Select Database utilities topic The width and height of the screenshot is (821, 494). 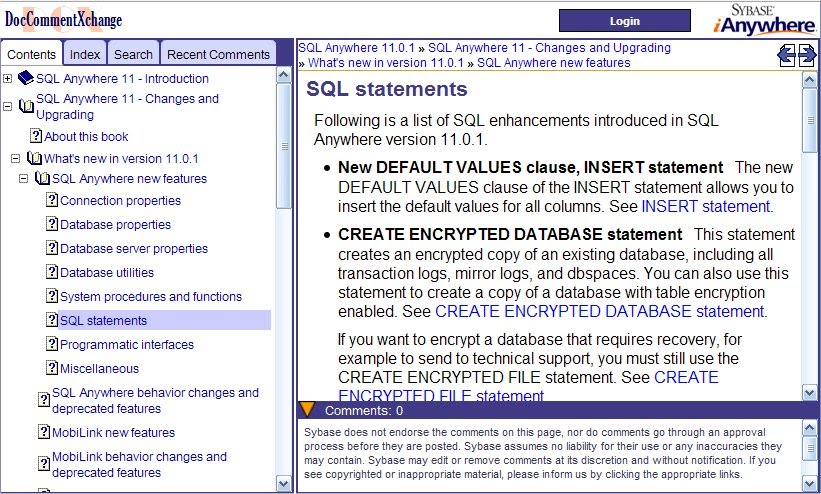click(x=107, y=272)
